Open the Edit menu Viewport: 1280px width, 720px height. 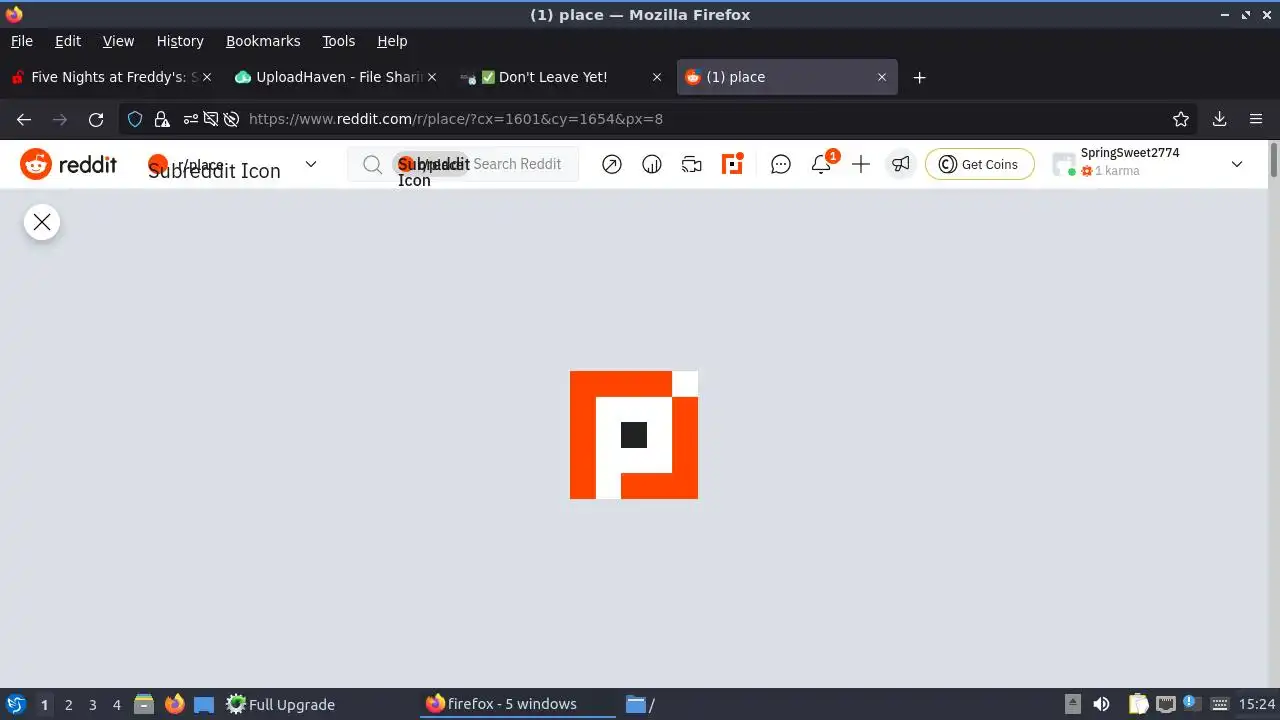(x=68, y=41)
